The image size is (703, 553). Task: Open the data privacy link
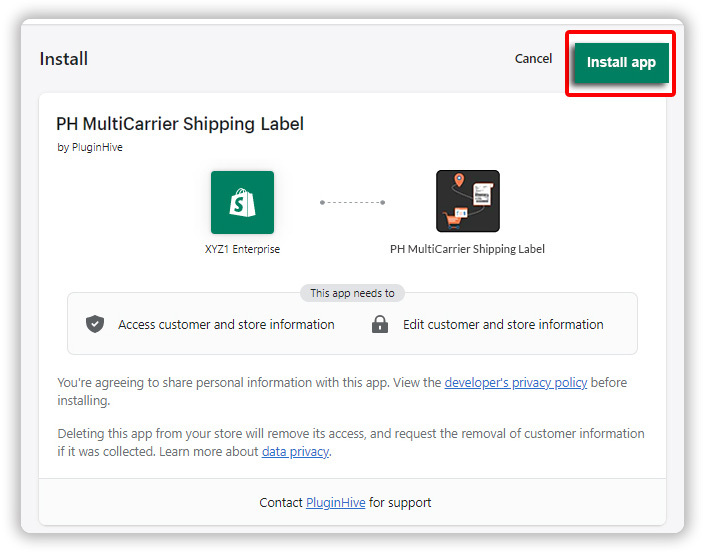coord(295,452)
